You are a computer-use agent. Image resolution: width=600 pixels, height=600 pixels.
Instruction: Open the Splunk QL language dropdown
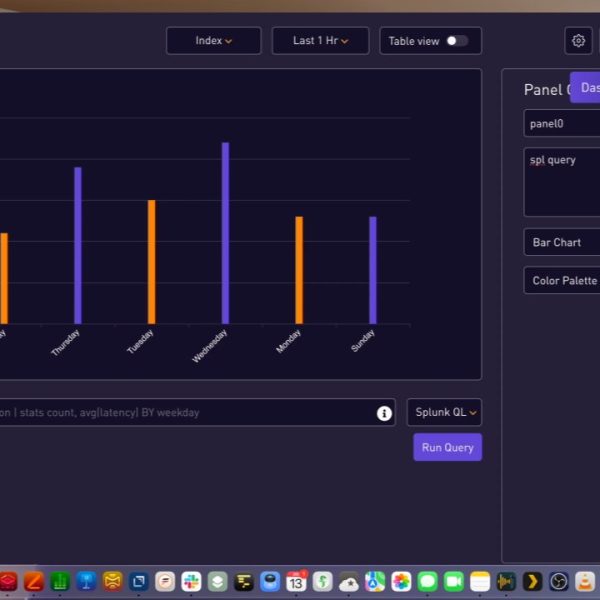pos(444,412)
